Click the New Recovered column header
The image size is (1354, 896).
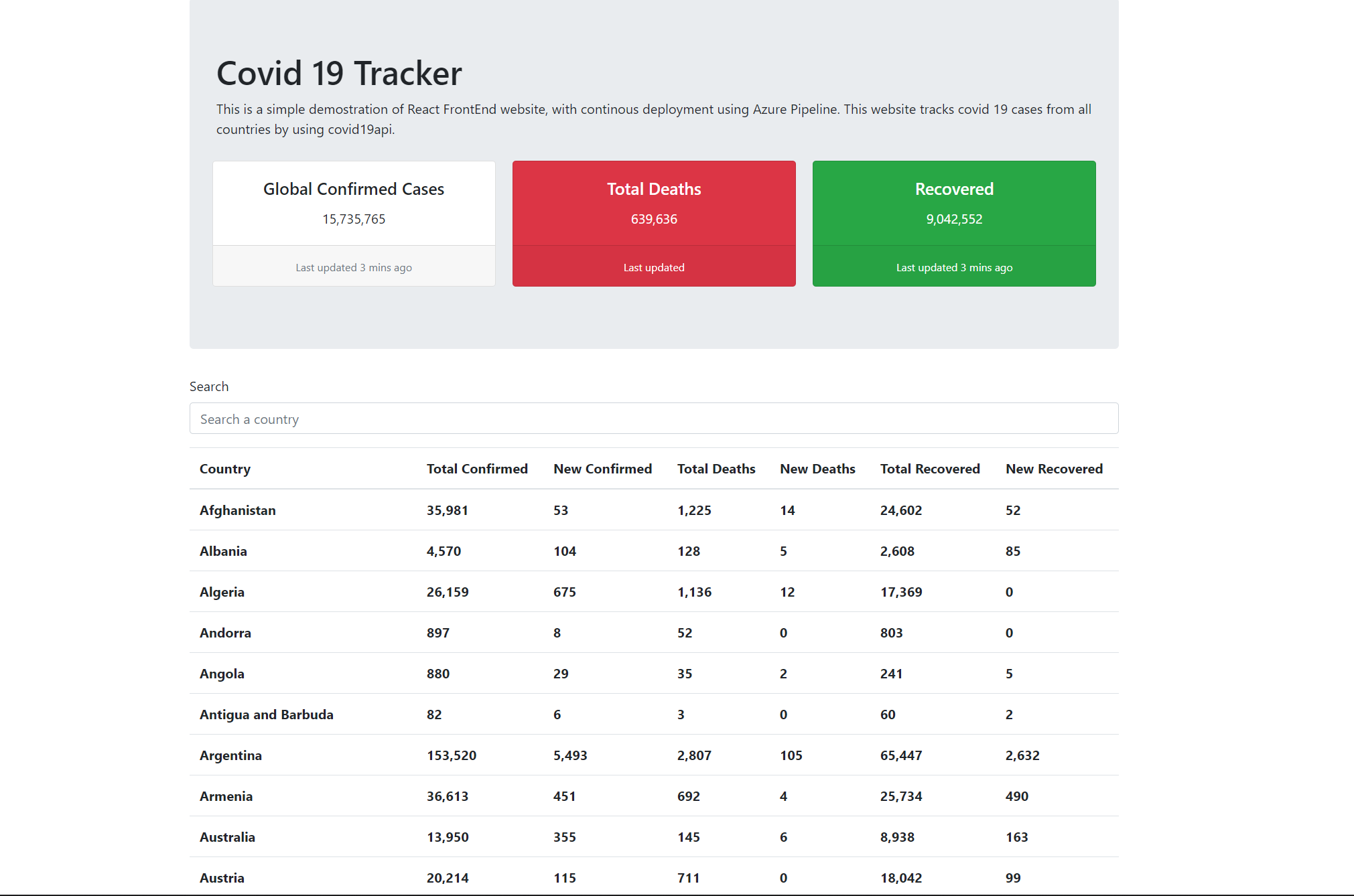tap(1053, 469)
